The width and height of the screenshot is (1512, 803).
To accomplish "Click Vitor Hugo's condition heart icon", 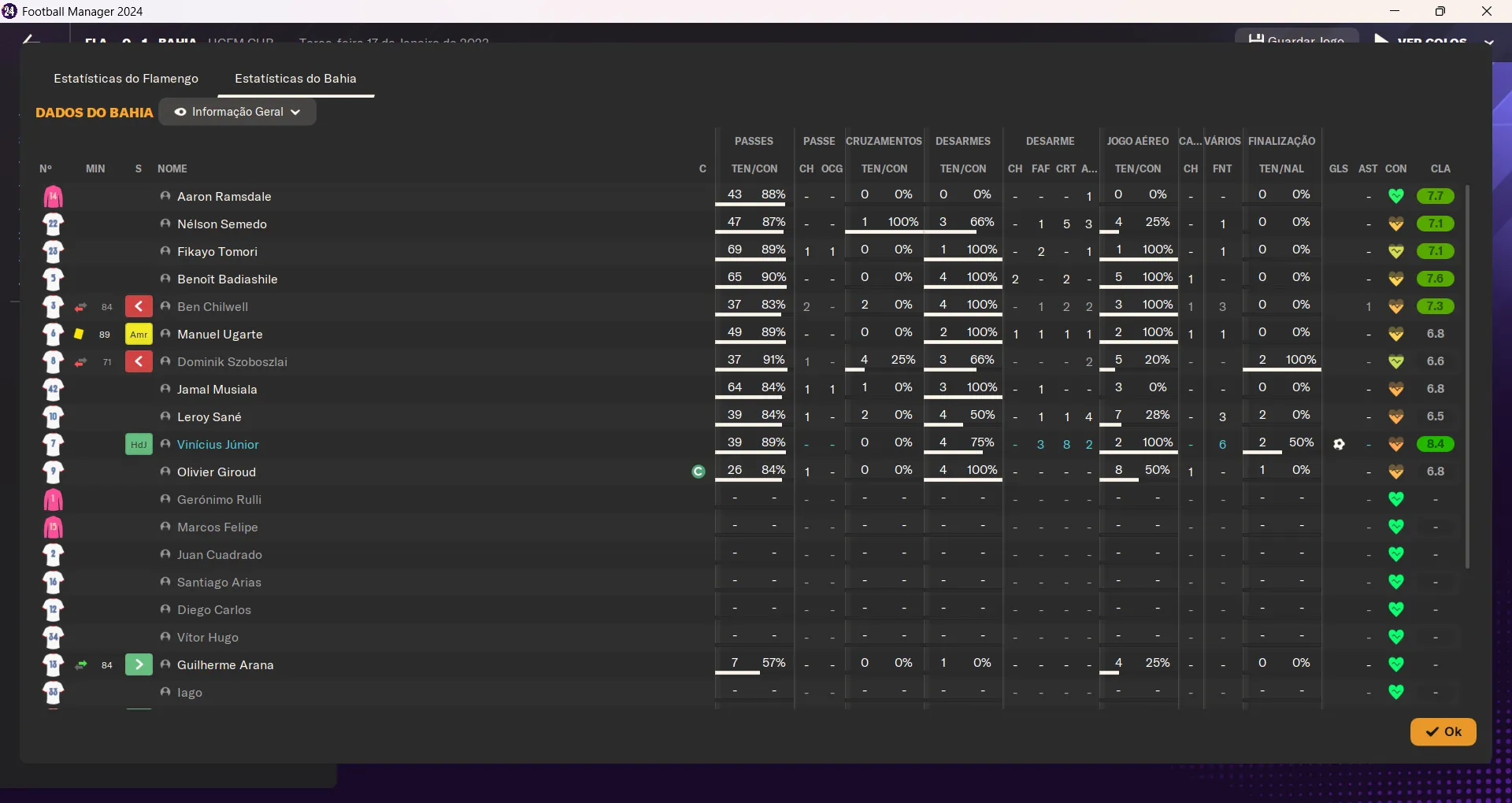I will point(1396,637).
